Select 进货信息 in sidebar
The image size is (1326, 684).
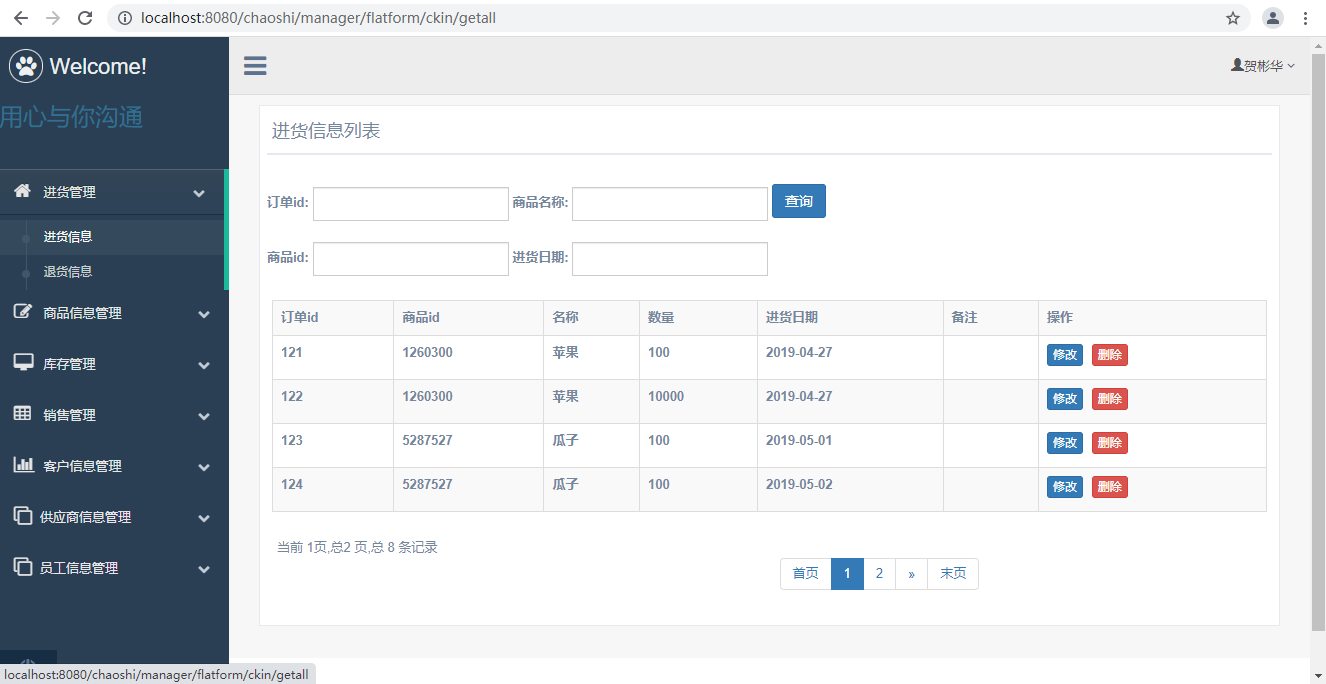[68, 237]
